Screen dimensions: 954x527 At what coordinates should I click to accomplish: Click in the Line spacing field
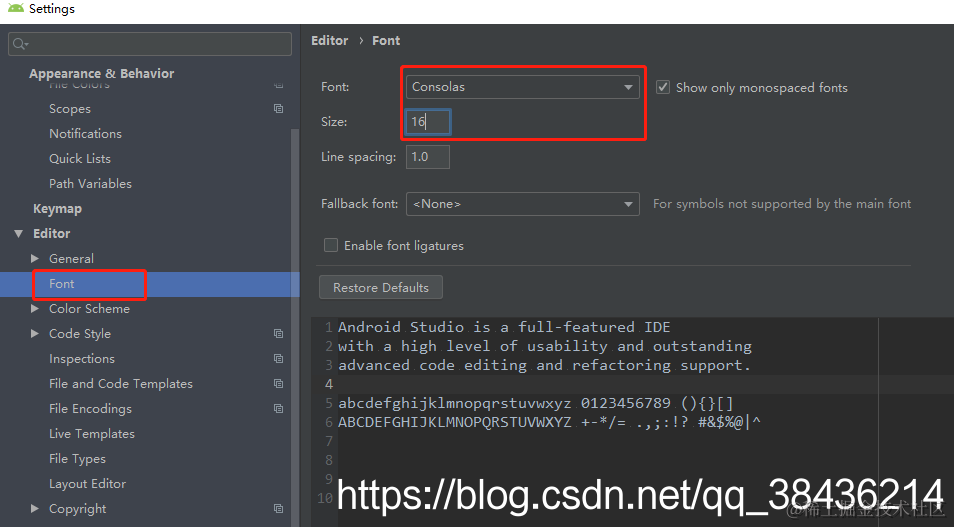(x=428, y=157)
